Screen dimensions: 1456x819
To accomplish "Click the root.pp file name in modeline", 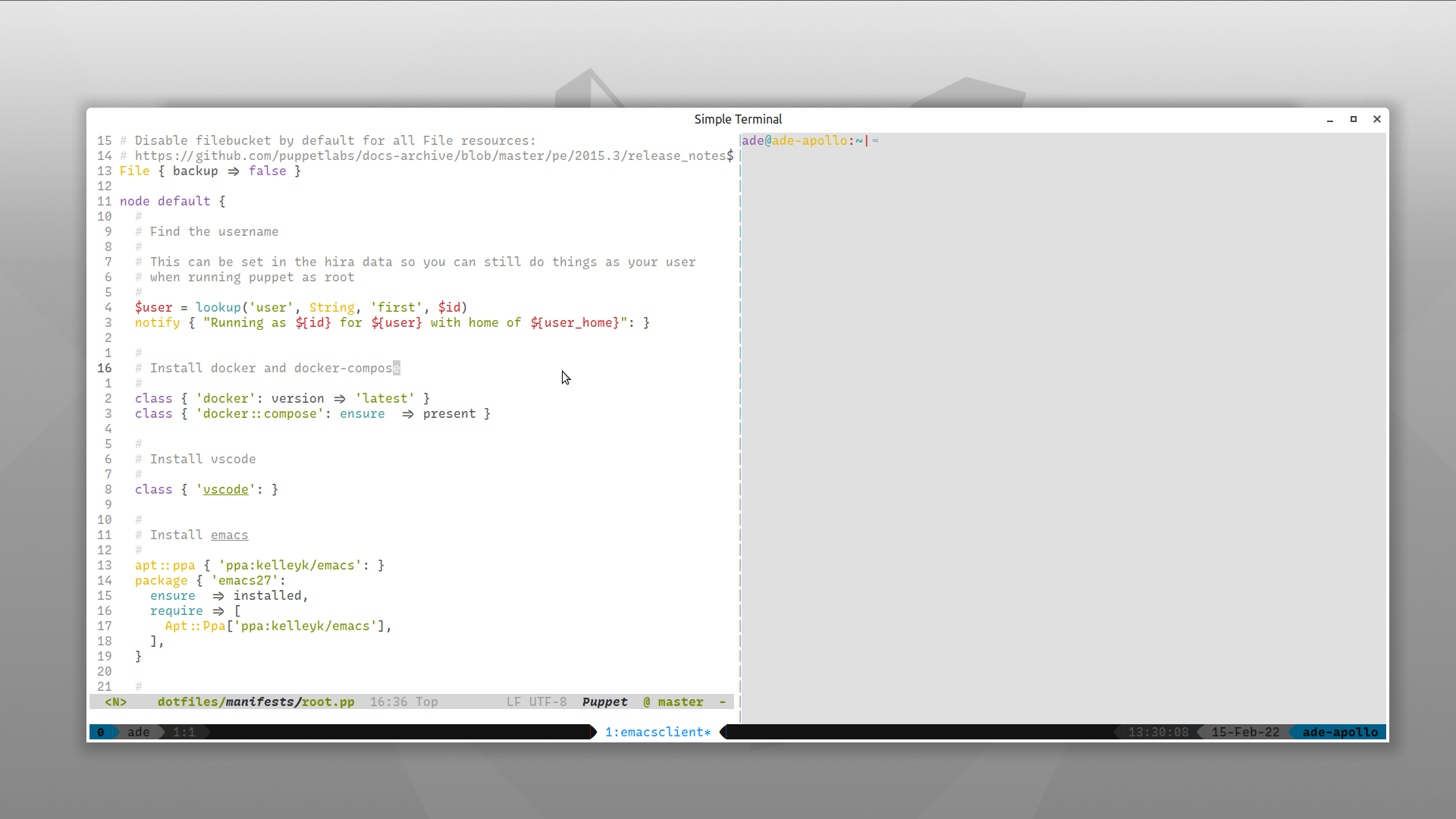I will (328, 701).
